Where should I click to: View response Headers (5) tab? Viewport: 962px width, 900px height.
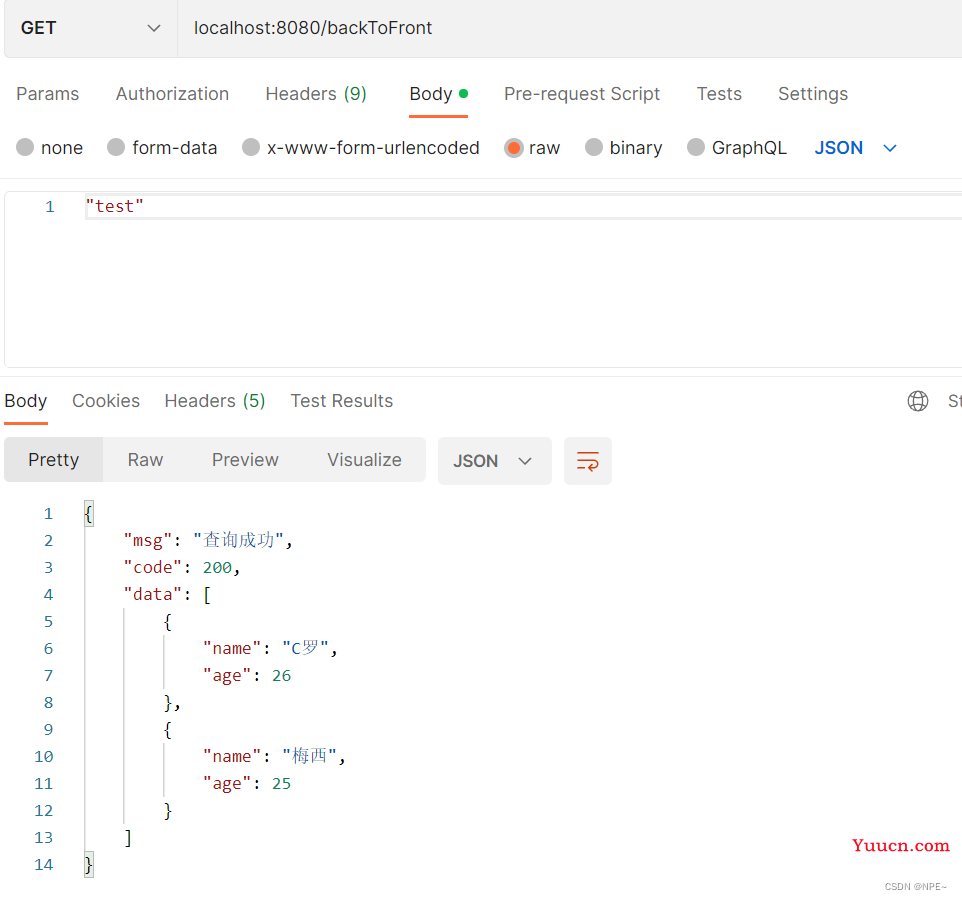215,401
